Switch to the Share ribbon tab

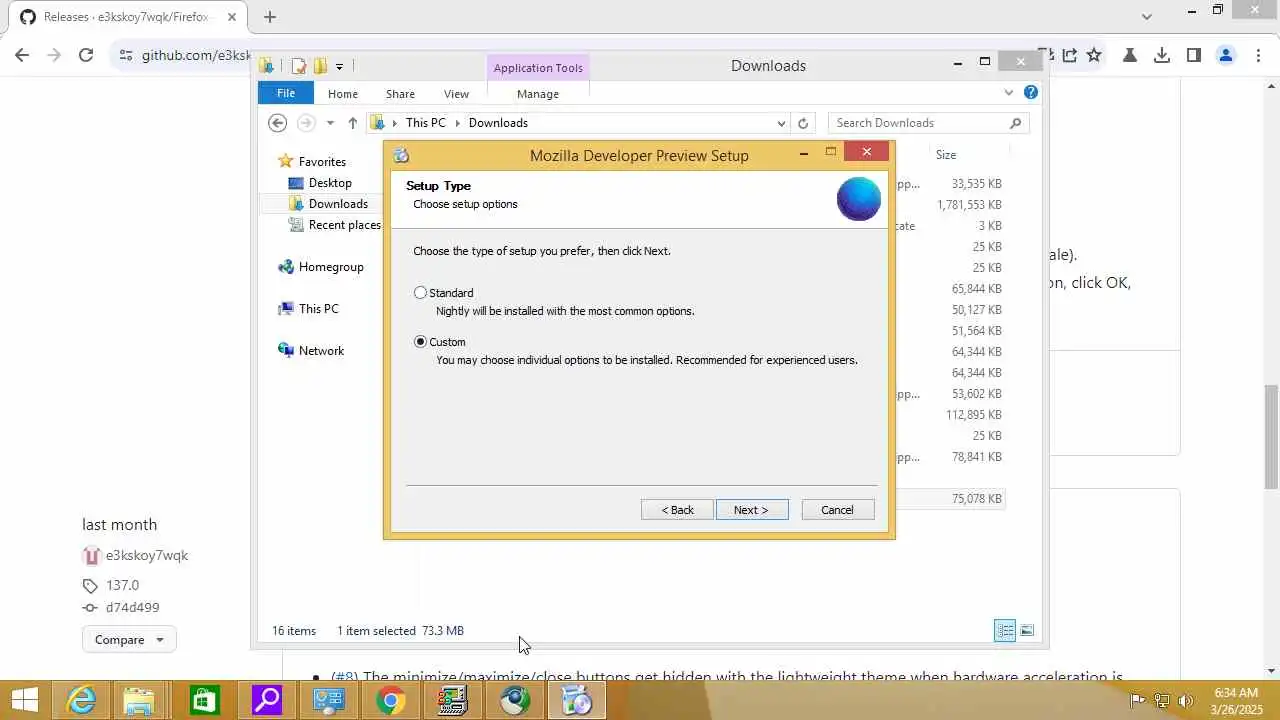pyautogui.click(x=400, y=94)
